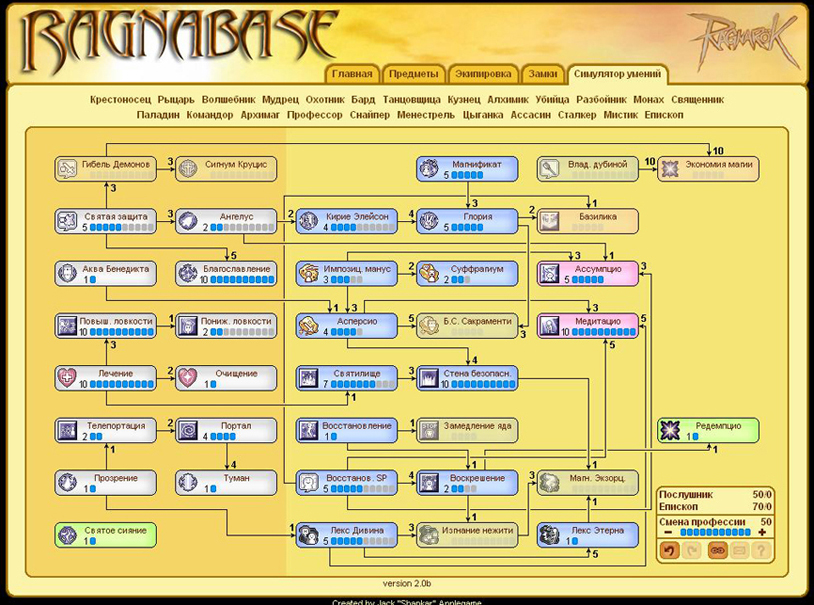The width and height of the screenshot is (814, 605).
Task: Select the Ассумпцио skill icon
Action: [x=549, y=274]
